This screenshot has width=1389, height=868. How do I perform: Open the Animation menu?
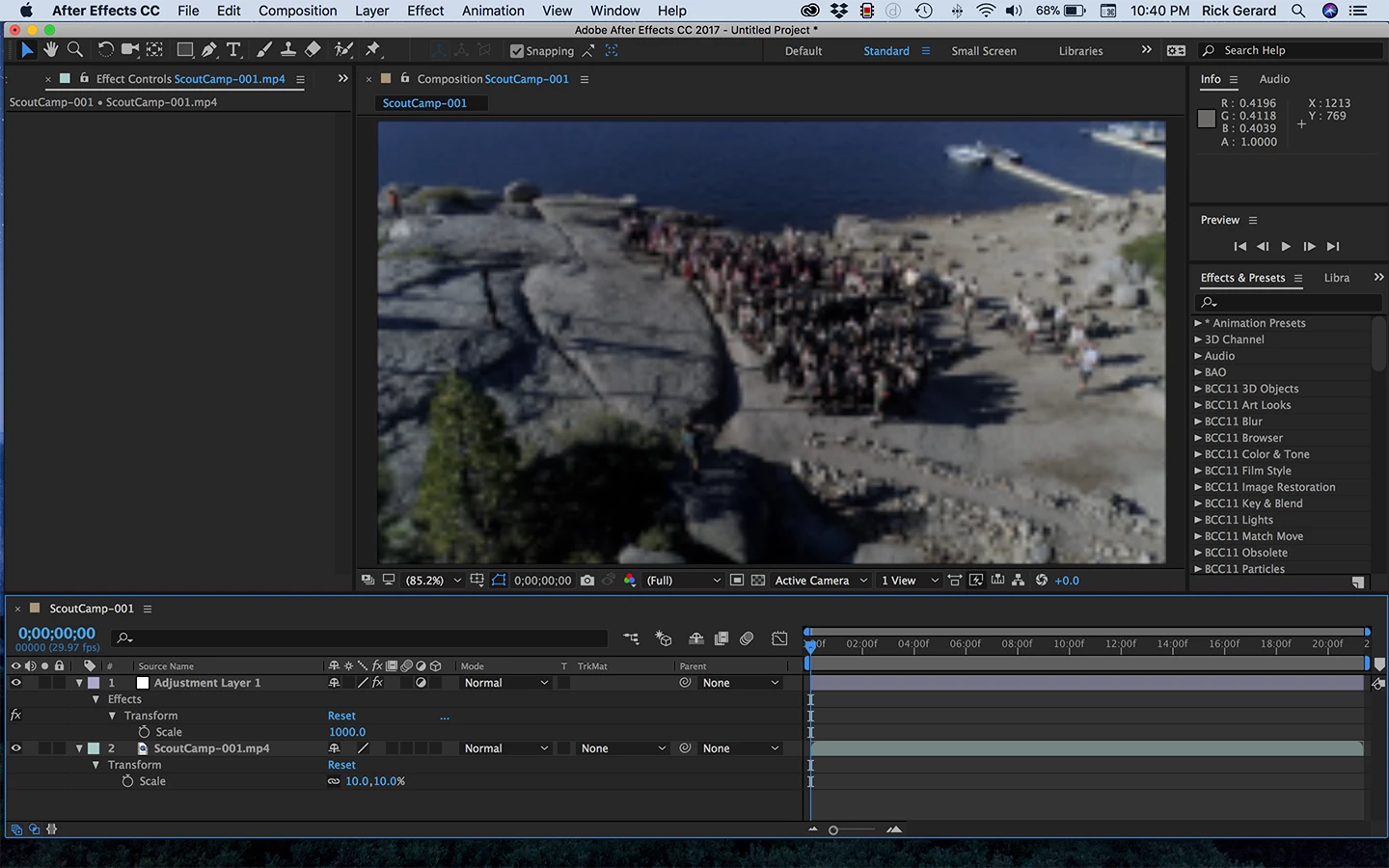tap(493, 11)
